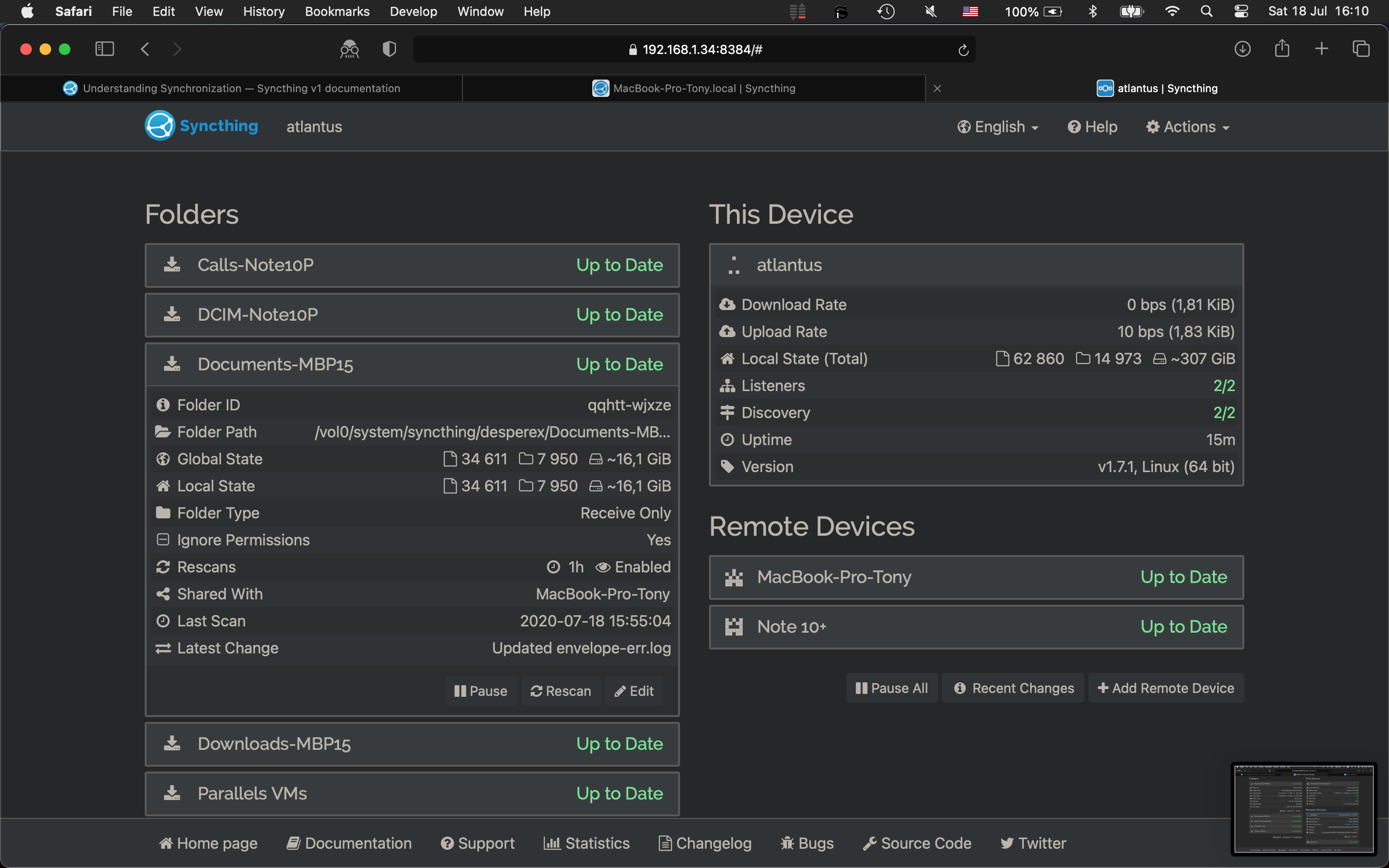The image size is (1389, 868).
Task: Open the Develop menu
Action: click(413, 12)
